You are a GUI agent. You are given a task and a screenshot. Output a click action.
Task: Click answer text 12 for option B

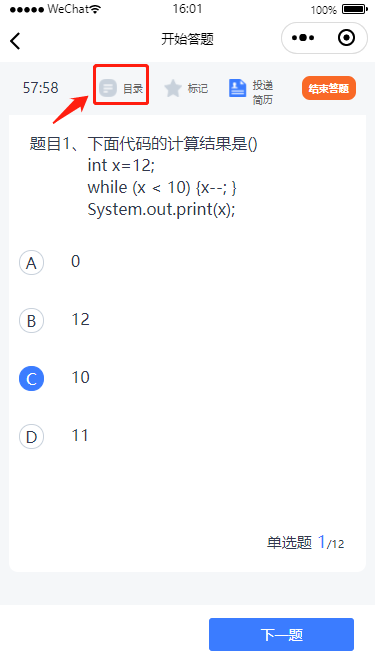tap(80, 319)
